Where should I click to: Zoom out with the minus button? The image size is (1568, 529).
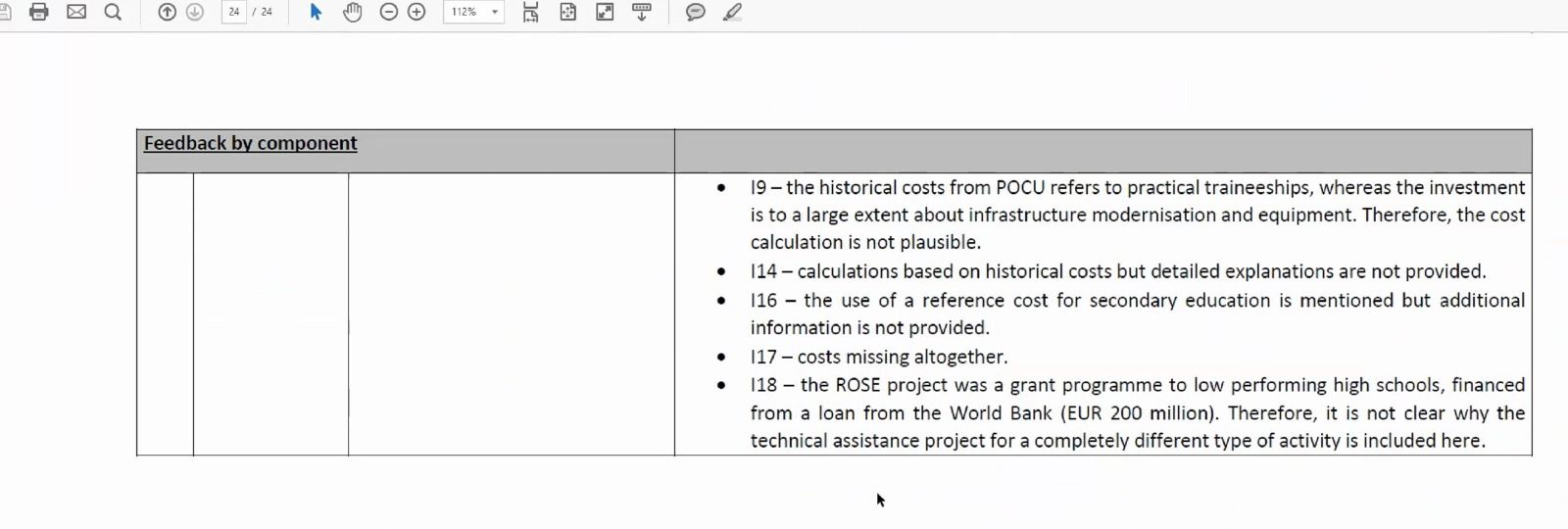389,12
